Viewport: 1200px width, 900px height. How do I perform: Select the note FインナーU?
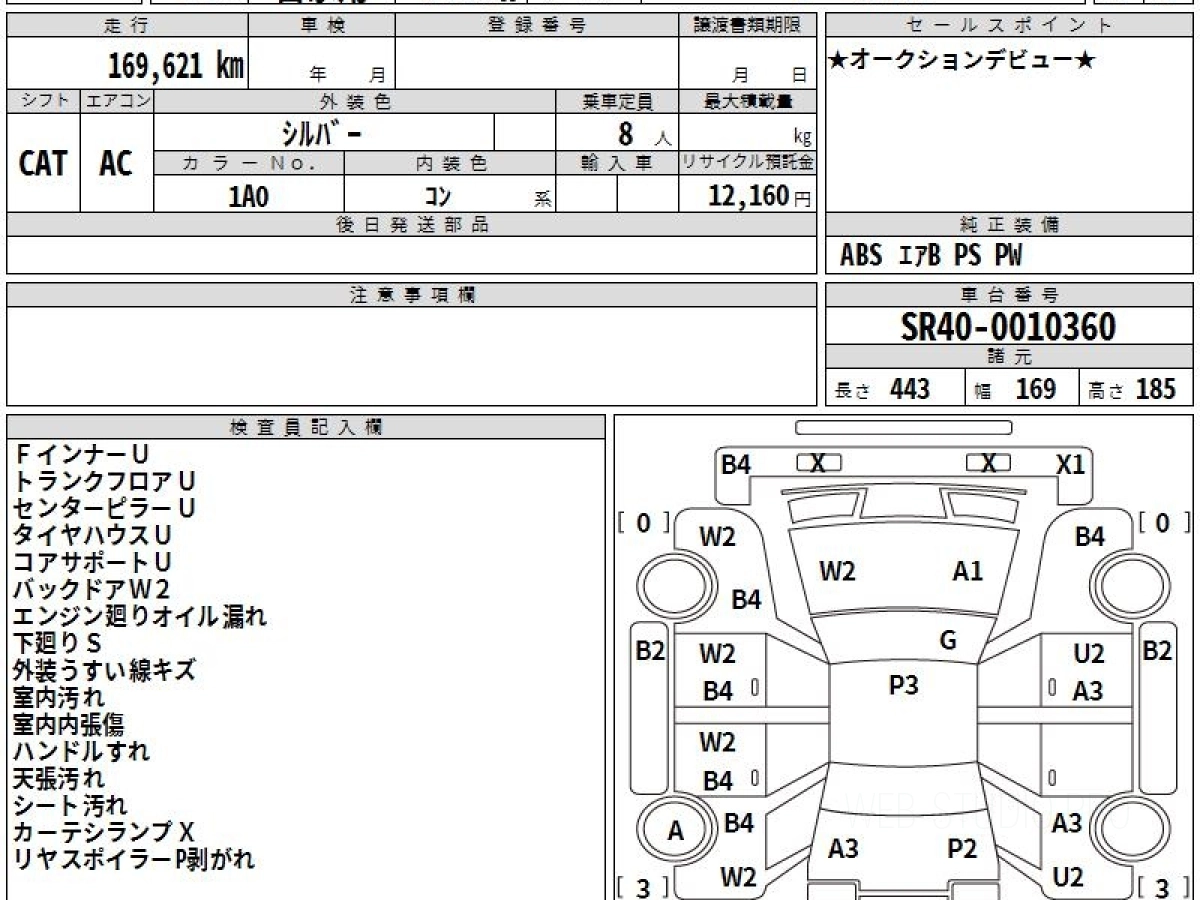(82, 455)
